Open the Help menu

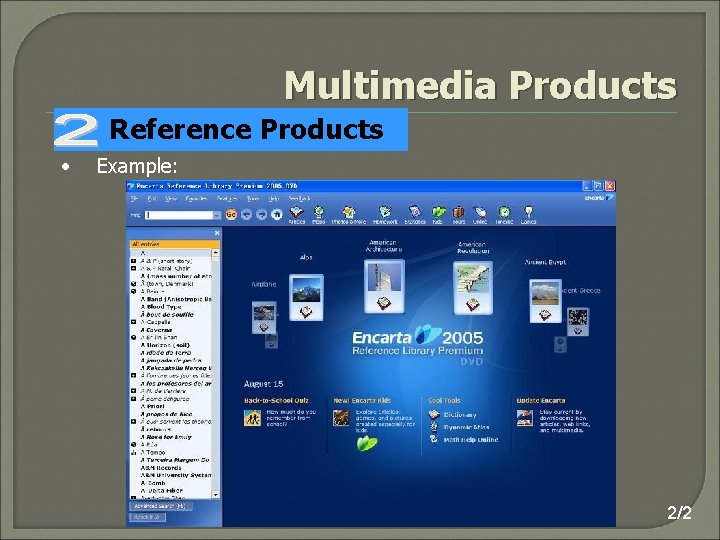click(274, 199)
